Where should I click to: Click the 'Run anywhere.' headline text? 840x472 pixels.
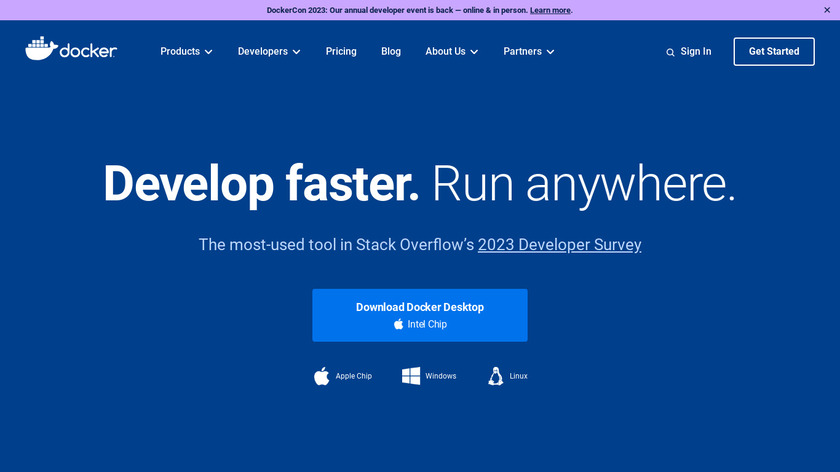tap(584, 184)
